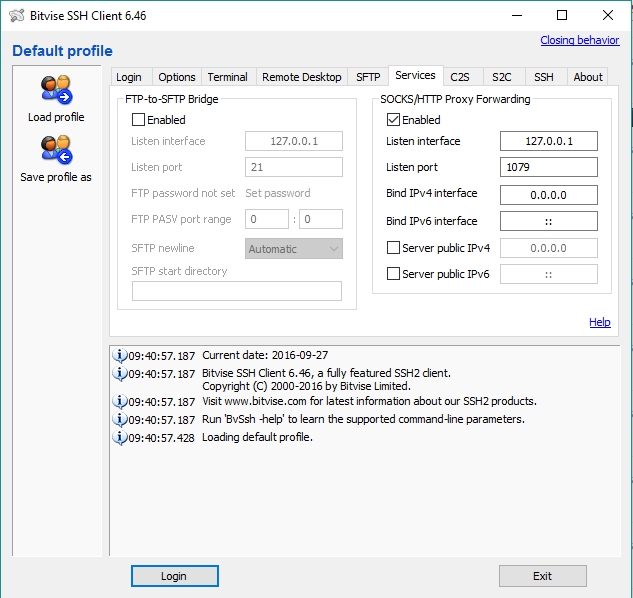Open the Options tab
Viewport: 633px width, 598px height.
(x=177, y=77)
